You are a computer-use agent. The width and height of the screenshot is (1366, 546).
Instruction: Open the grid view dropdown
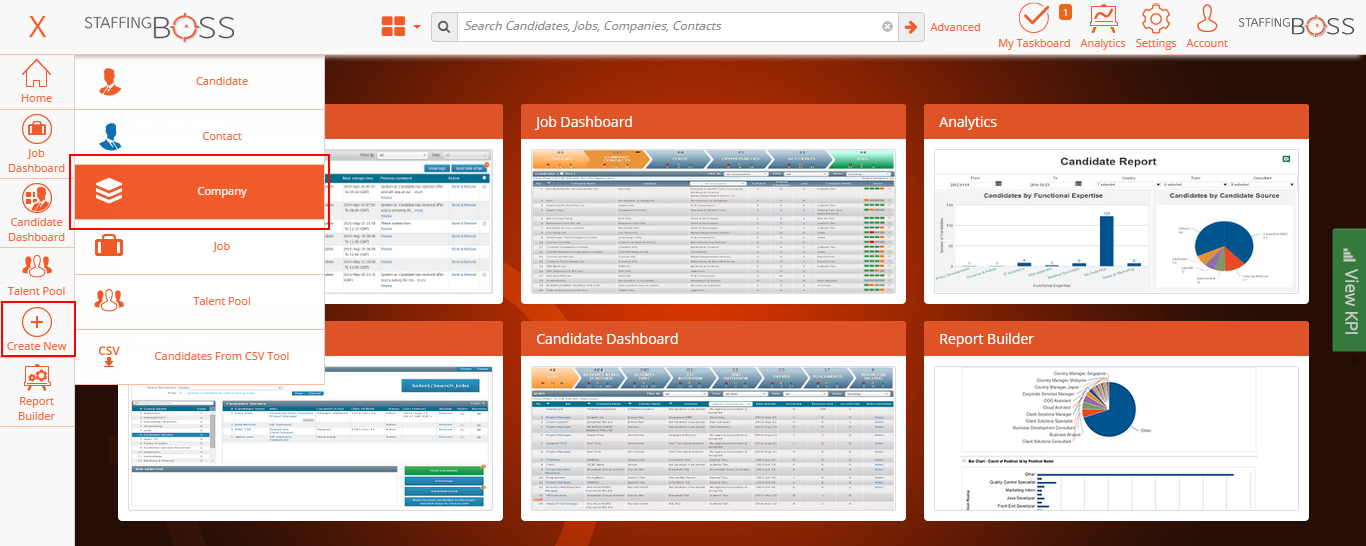(x=401, y=27)
